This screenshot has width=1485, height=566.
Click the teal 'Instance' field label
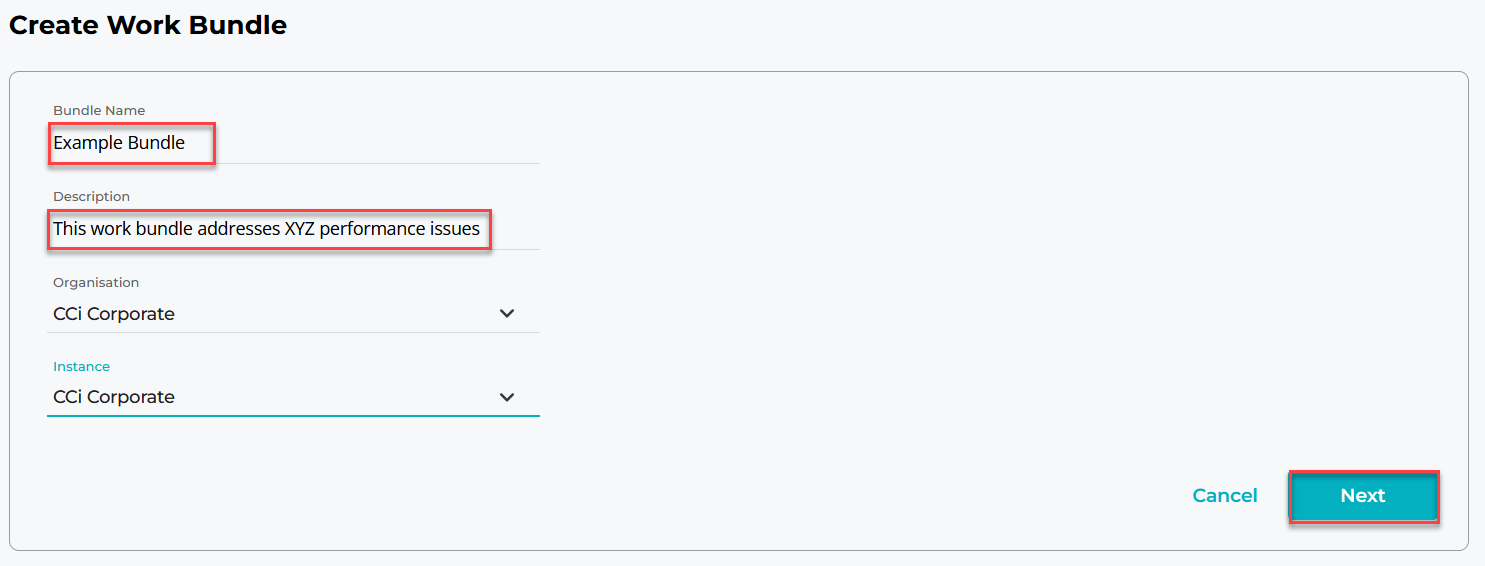click(x=81, y=366)
